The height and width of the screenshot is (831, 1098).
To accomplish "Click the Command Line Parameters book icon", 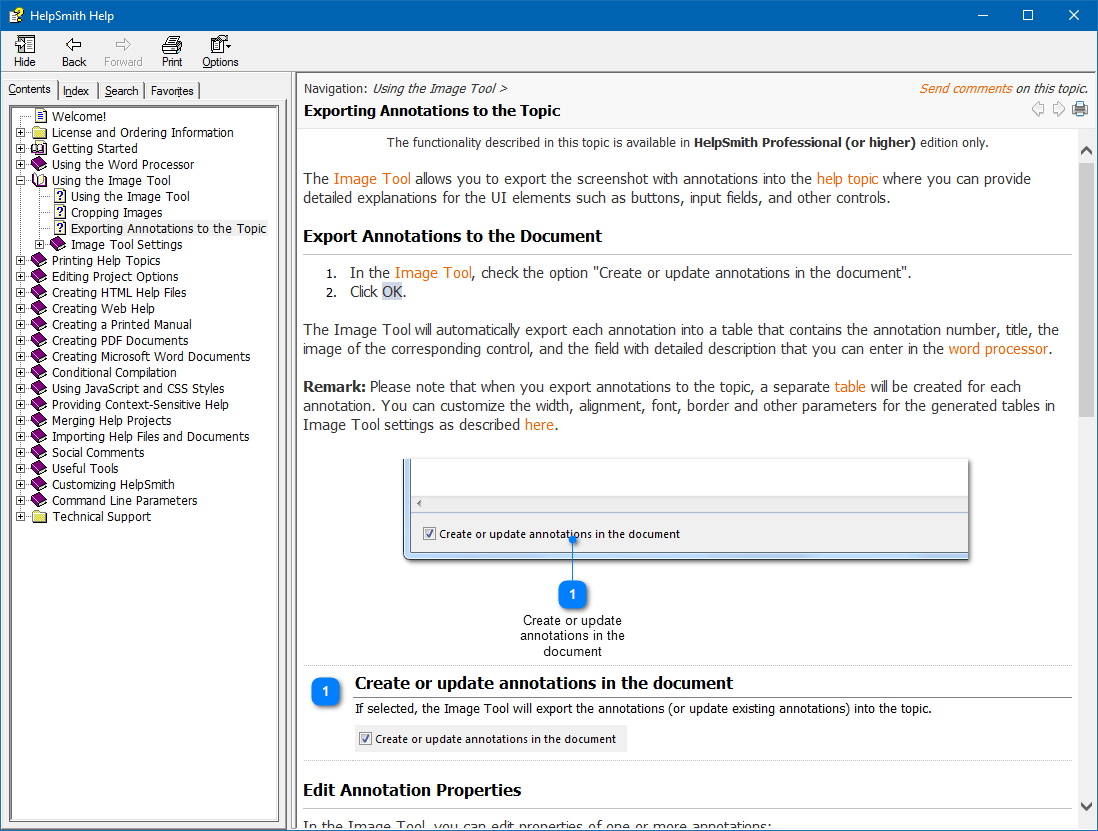I will pos(40,501).
